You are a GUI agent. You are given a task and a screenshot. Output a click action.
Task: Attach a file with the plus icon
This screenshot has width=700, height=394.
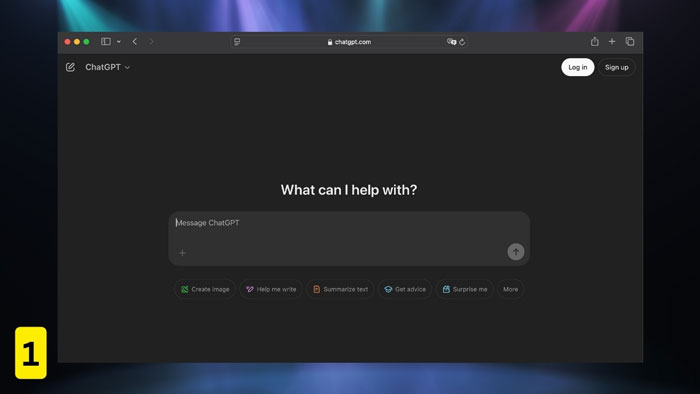[182, 253]
